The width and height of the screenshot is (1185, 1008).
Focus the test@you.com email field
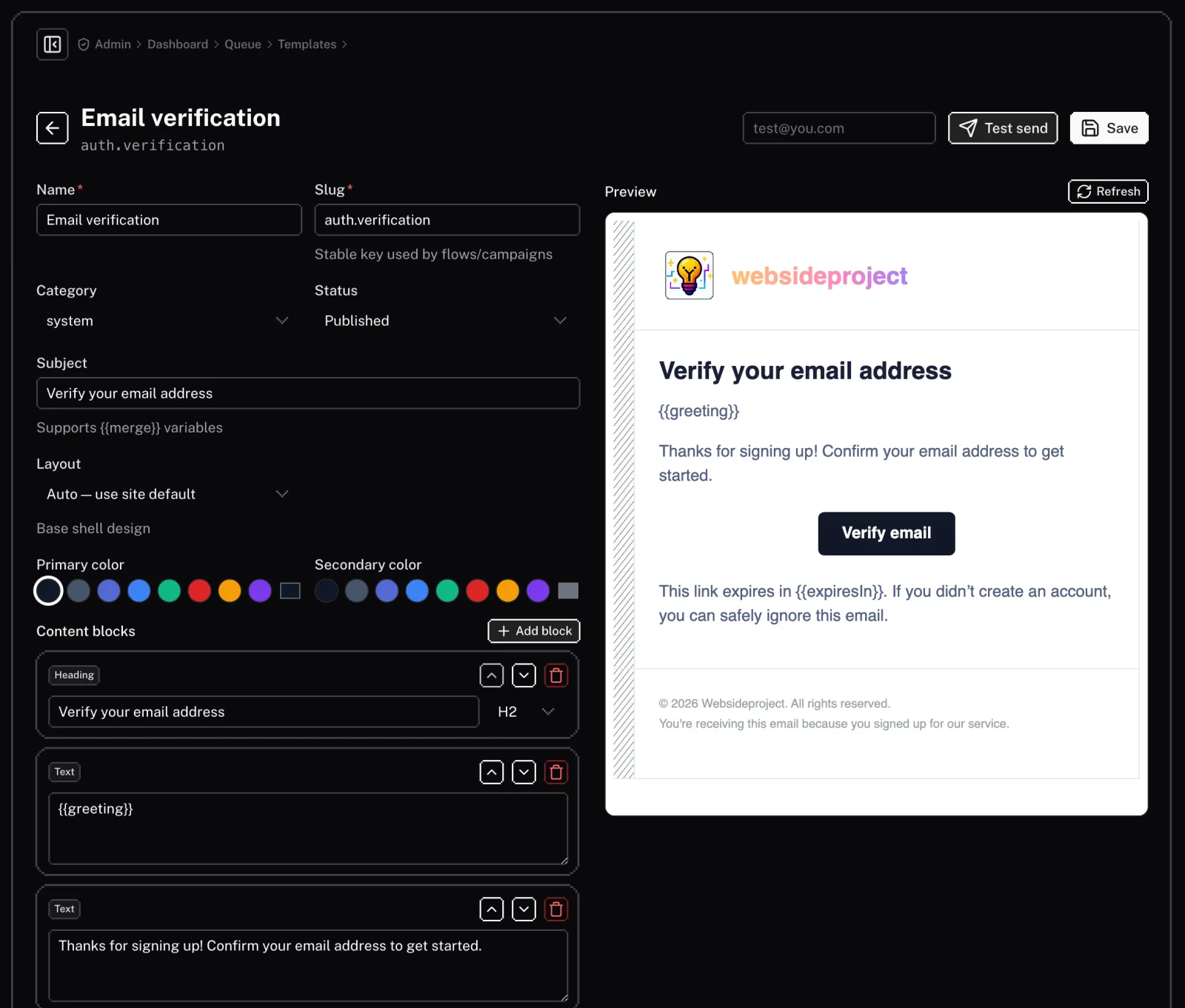click(839, 128)
